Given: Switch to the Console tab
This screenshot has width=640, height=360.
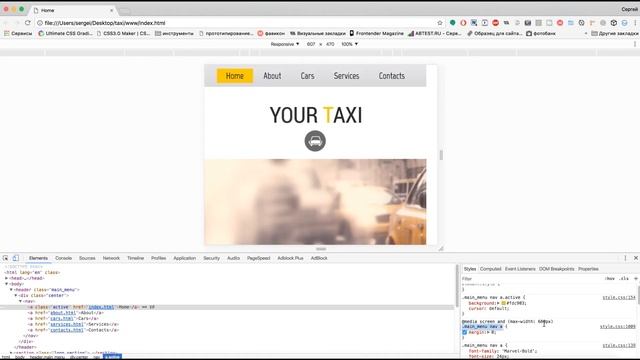Looking at the screenshot, I should click(x=64, y=258).
